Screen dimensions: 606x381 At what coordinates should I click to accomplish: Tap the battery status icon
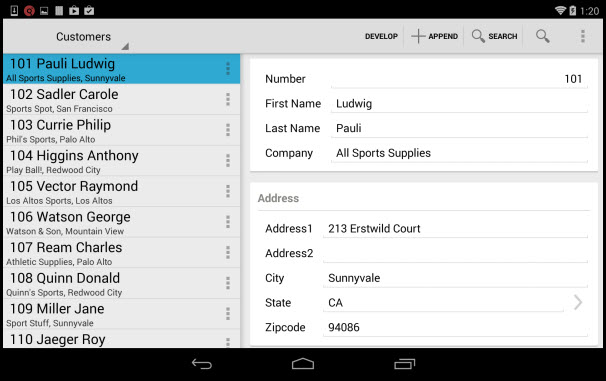click(x=572, y=10)
